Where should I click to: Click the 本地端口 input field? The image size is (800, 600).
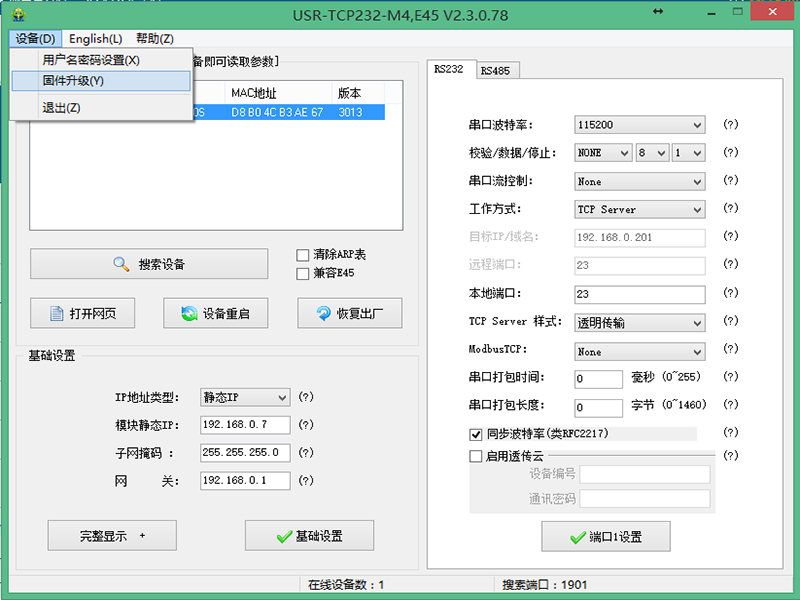point(640,295)
